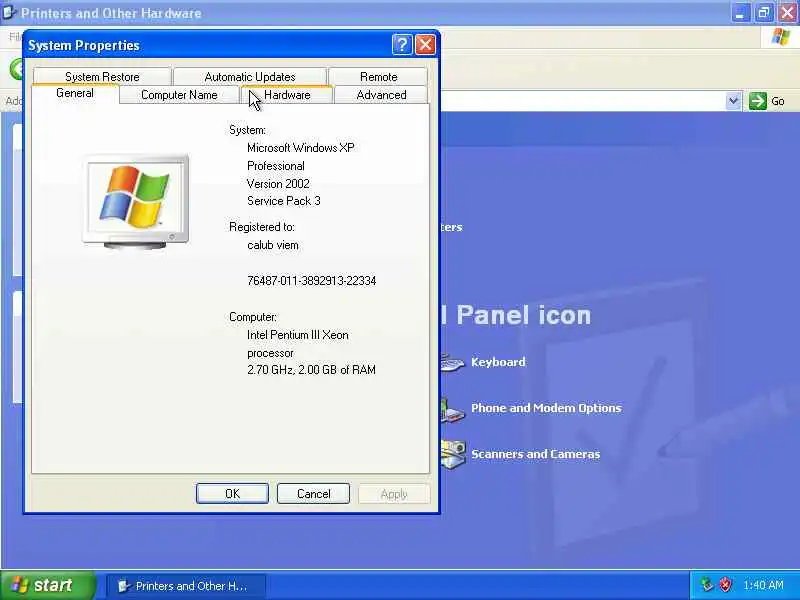This screenshot has height=600, width=800.
Task: Click the taskbar clock showing 1:40 AM
Action: pyautogui.click(x=763, y=585)
